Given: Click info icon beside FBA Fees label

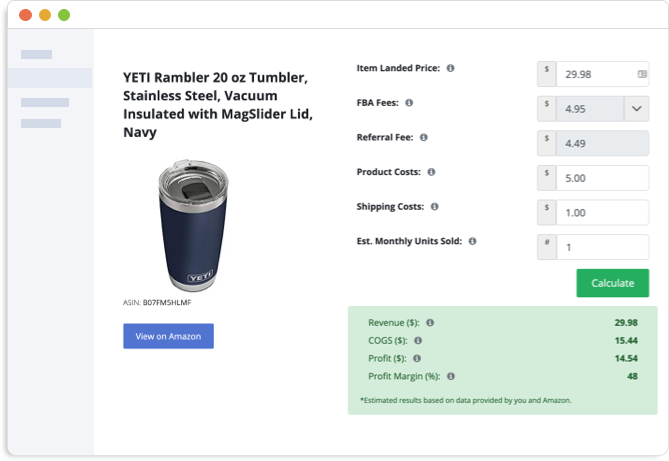Looking at the screenshot, I should tap(409, 103).
